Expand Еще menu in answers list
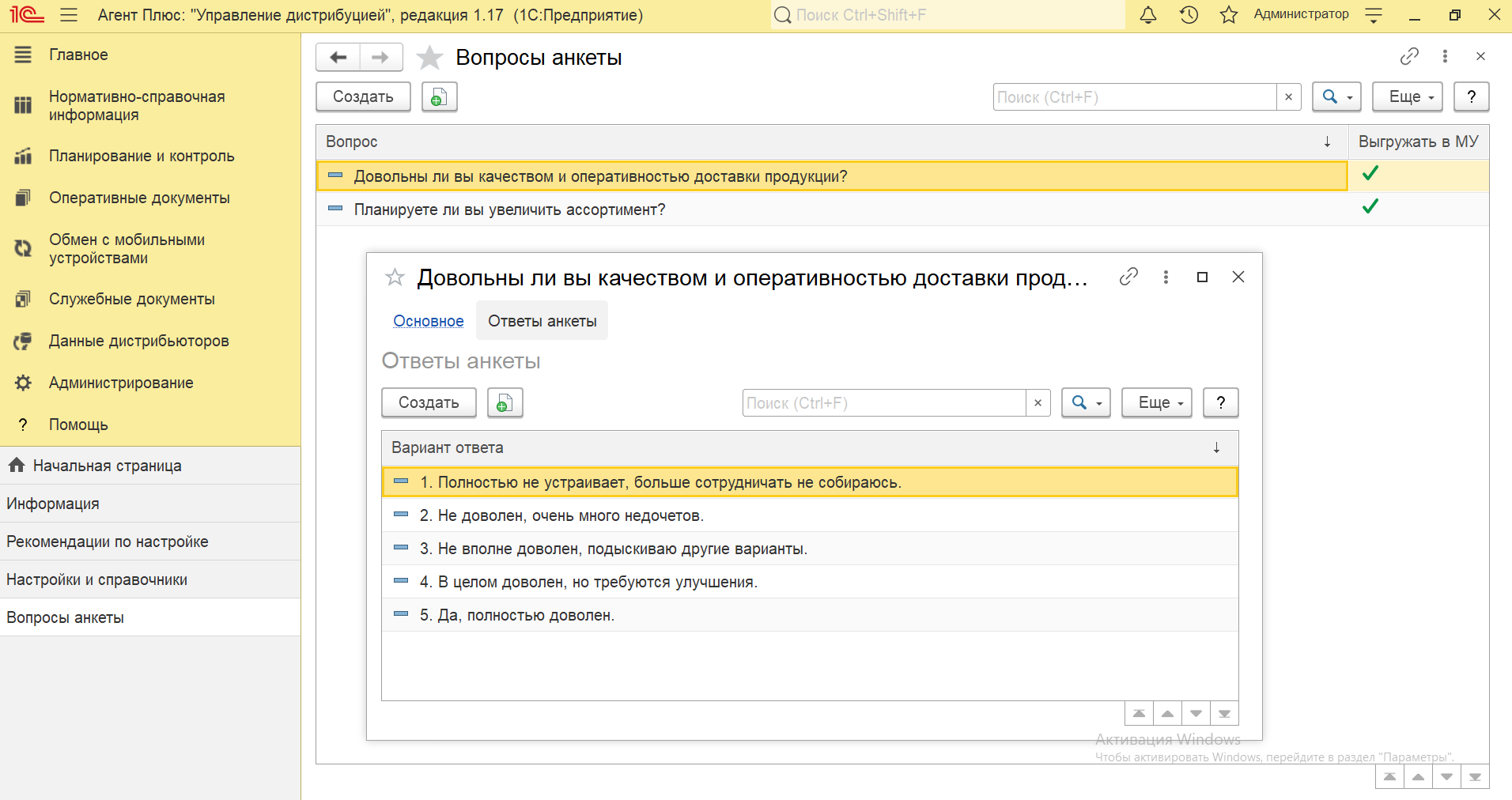1512x800 pixels. click(x=1157, y=402)
